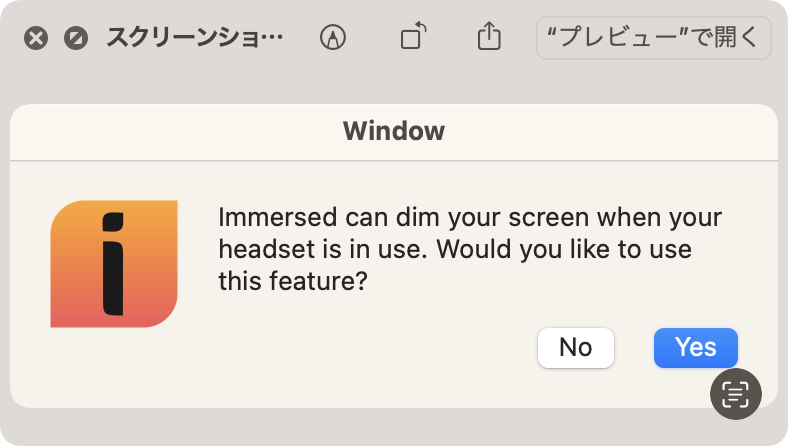Image resolution: width=788 pixels, height=446 pixels.
Task: Click the "Window" dialog title
Action: coord(394,131)
